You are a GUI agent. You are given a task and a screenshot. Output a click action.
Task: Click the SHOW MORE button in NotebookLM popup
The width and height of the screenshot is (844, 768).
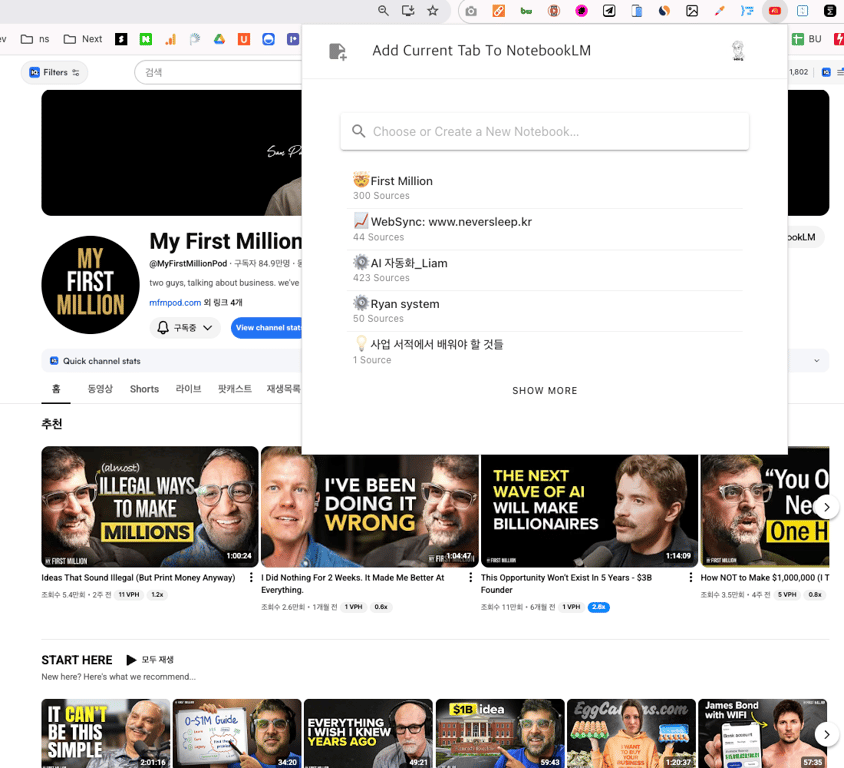544,390
